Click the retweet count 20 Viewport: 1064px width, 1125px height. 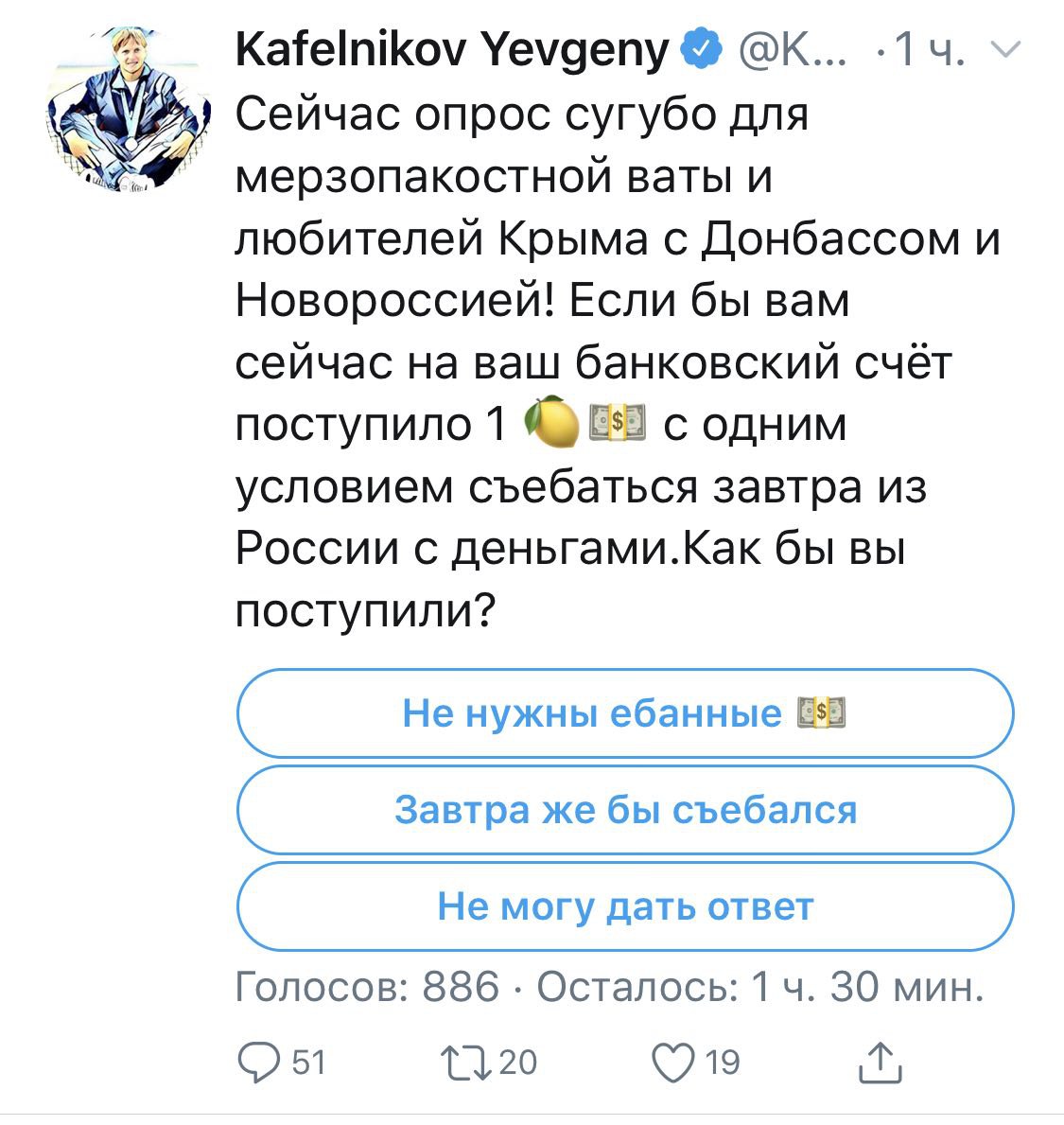[518, 1062]
